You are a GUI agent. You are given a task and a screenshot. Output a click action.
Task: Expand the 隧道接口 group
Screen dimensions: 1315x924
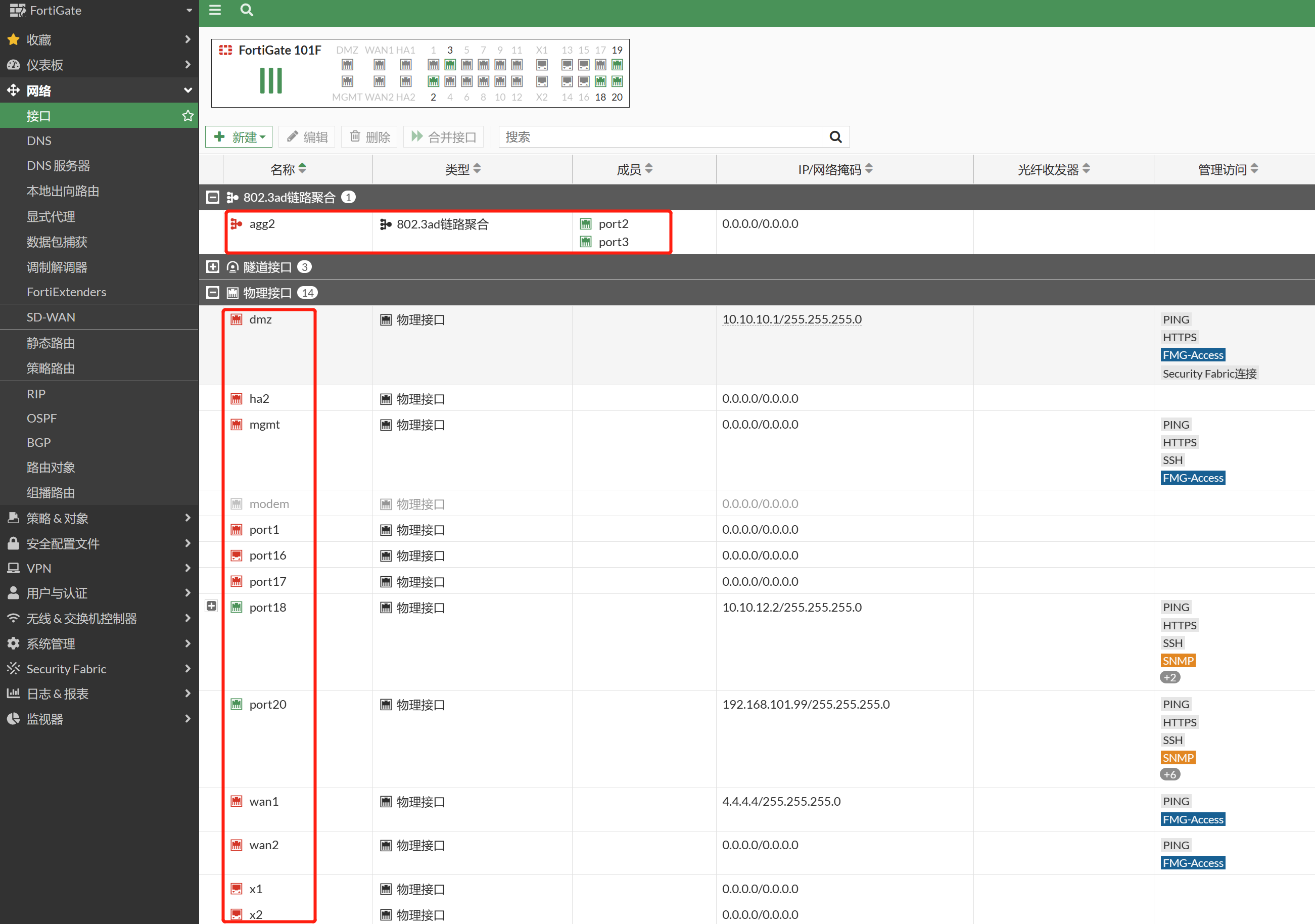(x=212, y=267)
